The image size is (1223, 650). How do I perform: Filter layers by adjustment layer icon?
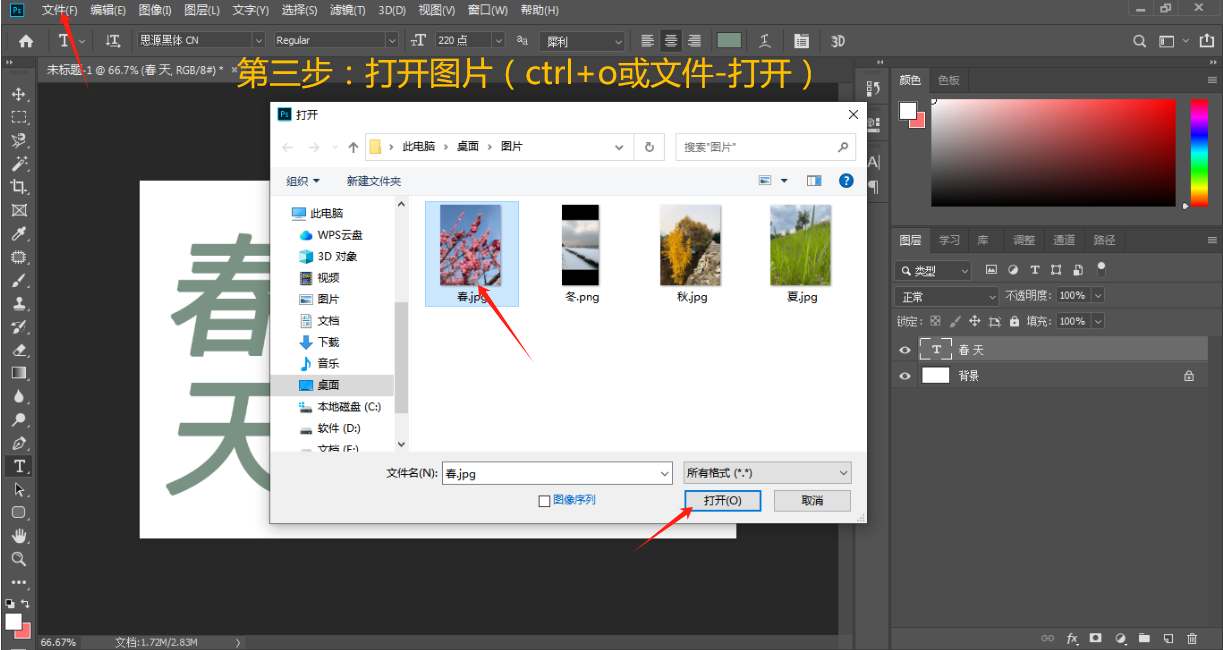click(1013, 270)
